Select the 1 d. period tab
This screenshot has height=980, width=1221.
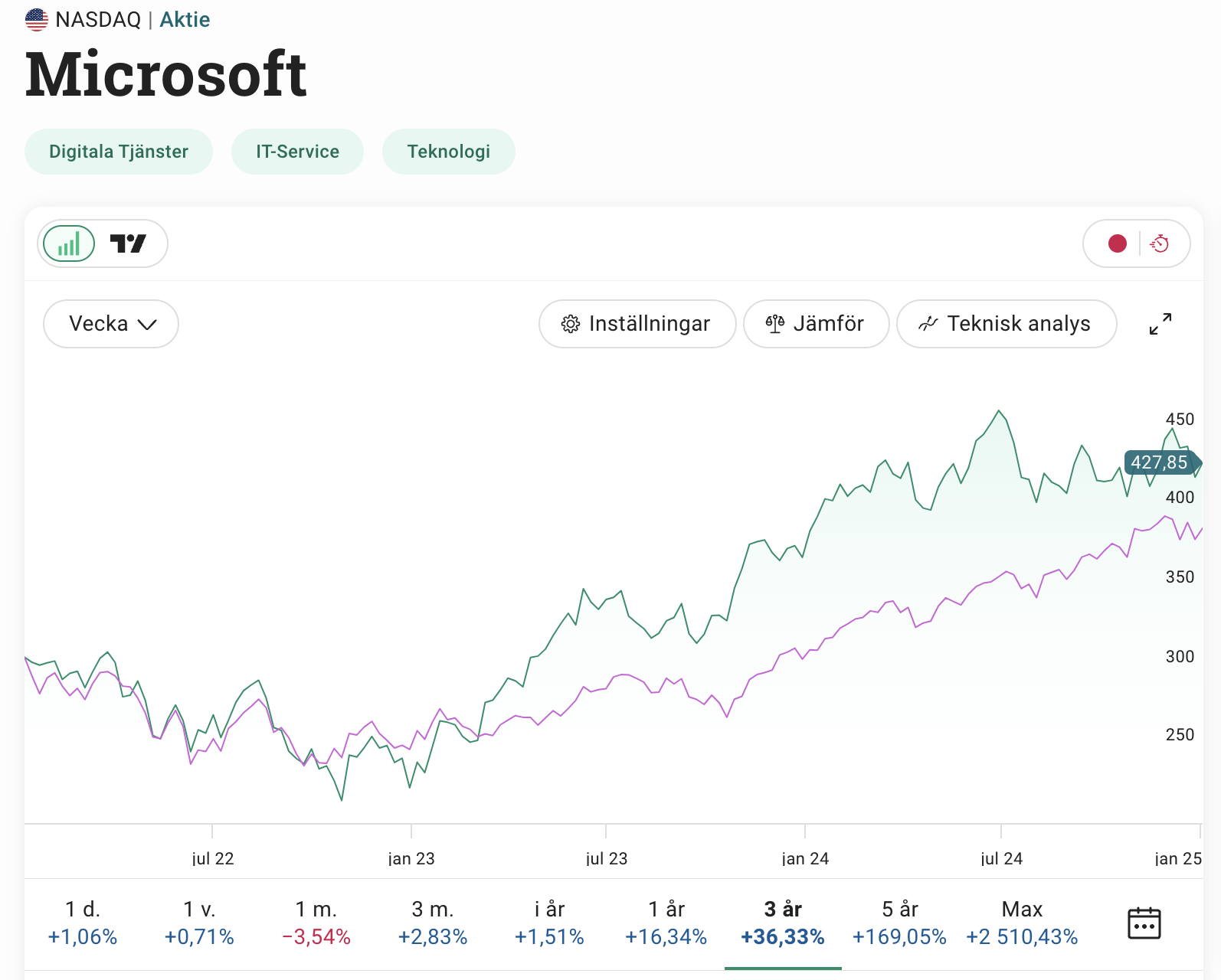[x=83, y=923]
